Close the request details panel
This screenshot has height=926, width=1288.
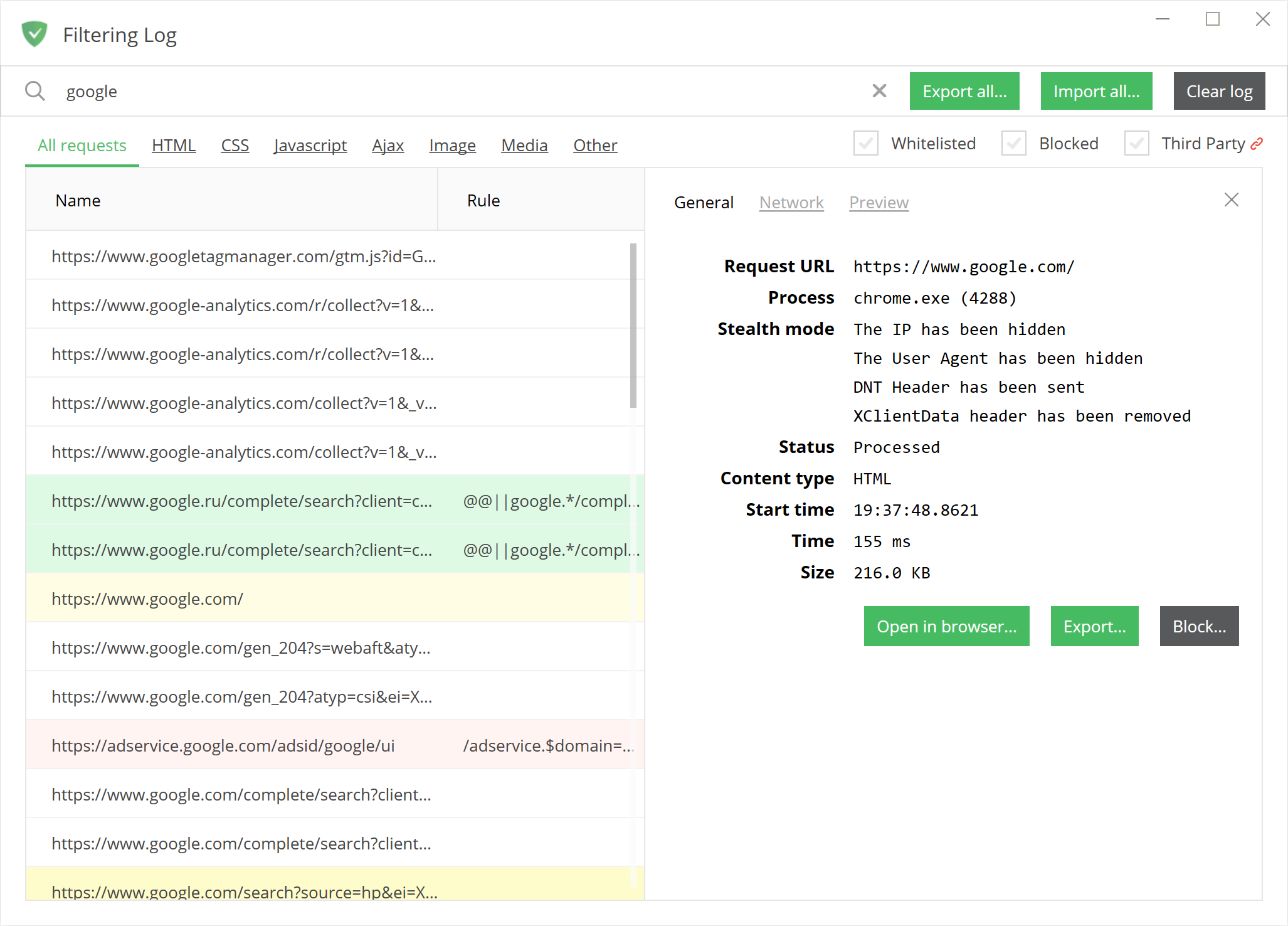(1232, 200)
